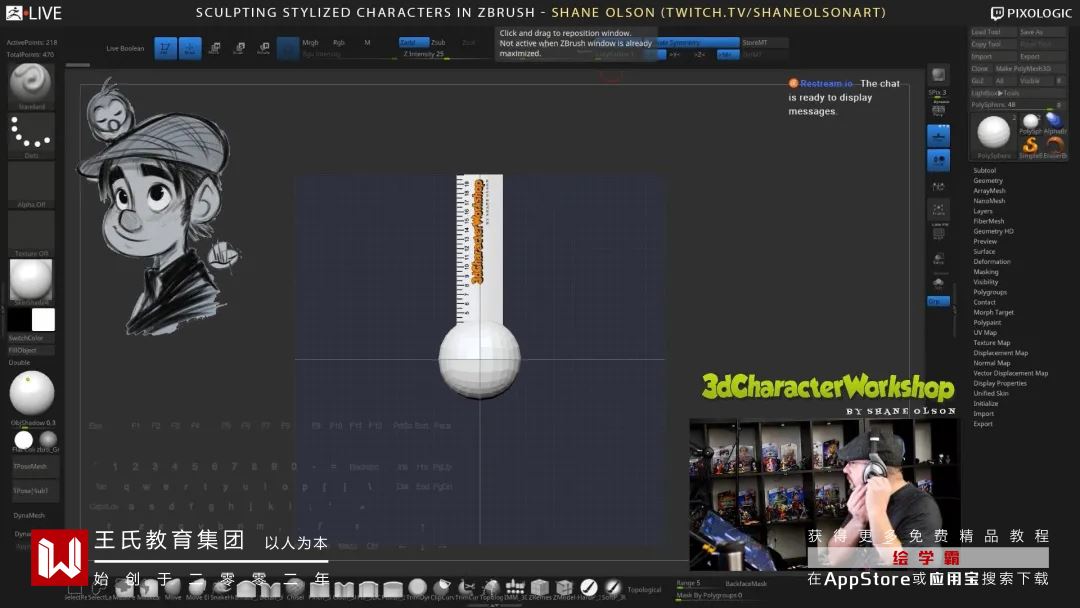Image resolution: width=1080 pixels, height=608 pixels.
Task: Open the SkinShade4 material picker
Action: pos(30,282)
